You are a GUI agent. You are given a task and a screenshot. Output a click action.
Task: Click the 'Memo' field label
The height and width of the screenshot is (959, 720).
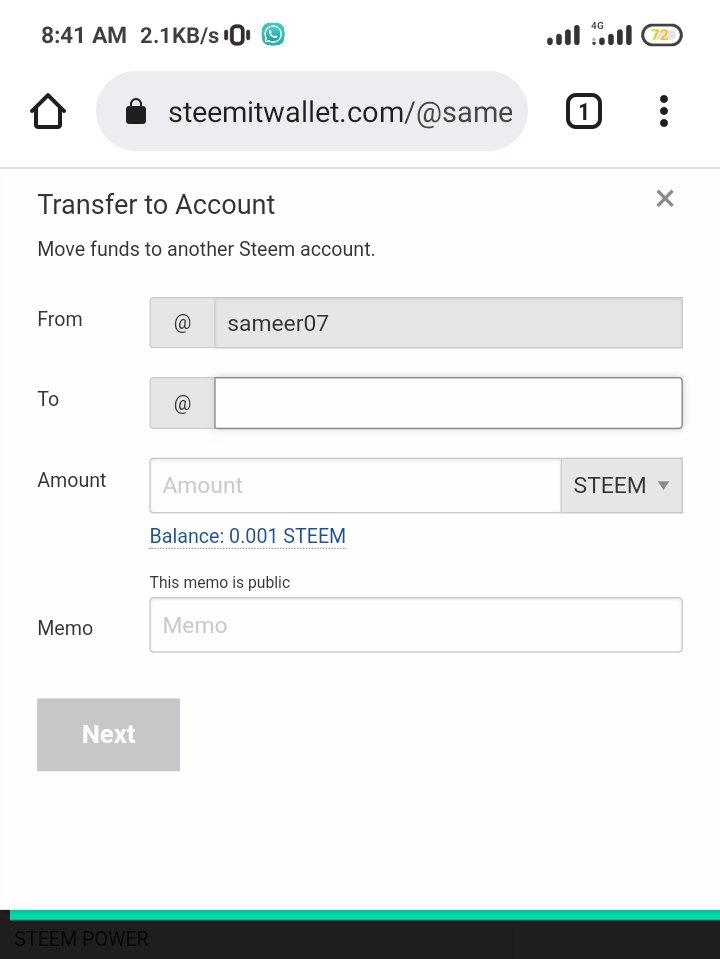click(x=65, y=628)
